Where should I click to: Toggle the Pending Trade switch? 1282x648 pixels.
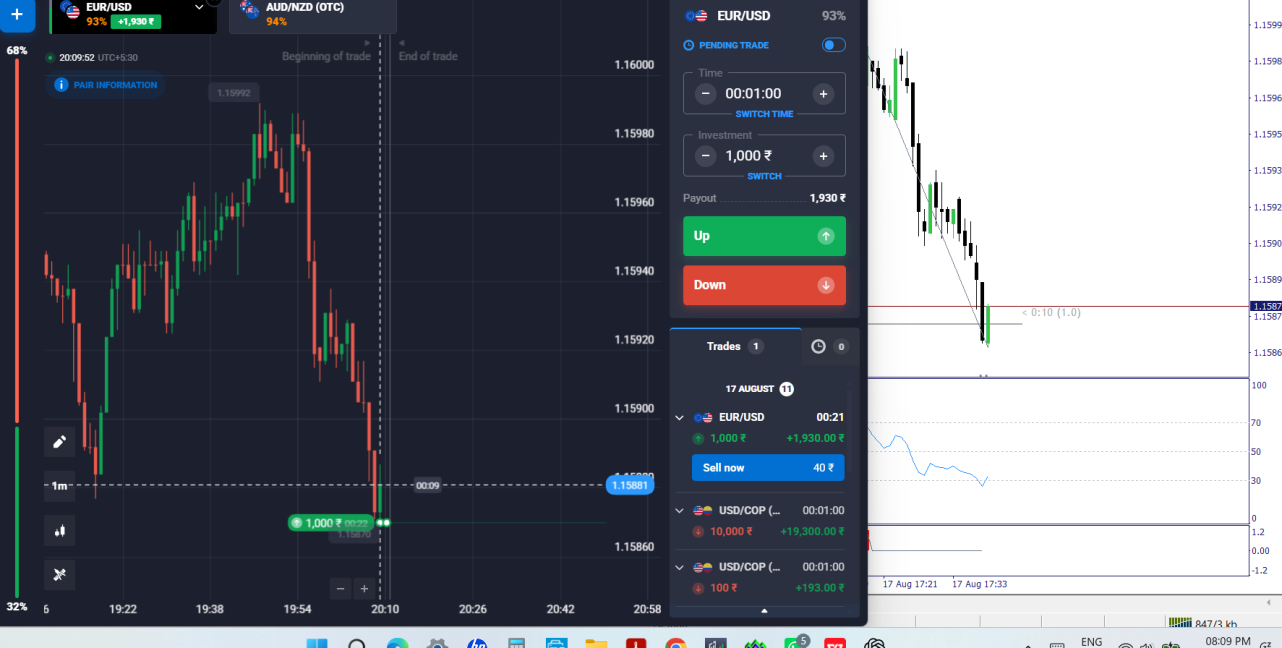tap(833, 45)
